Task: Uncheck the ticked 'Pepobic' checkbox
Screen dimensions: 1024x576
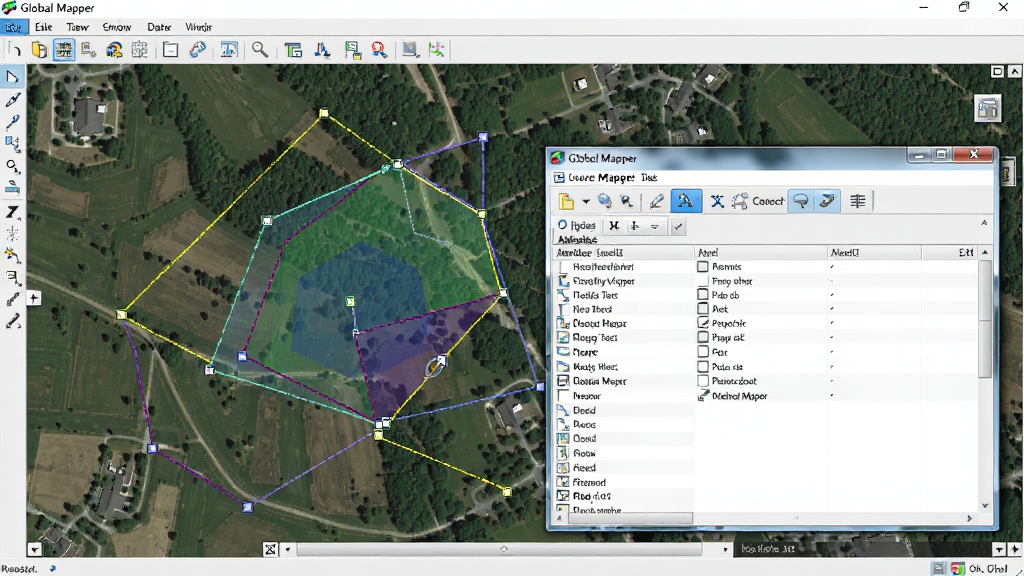Action: click(703, 323)
